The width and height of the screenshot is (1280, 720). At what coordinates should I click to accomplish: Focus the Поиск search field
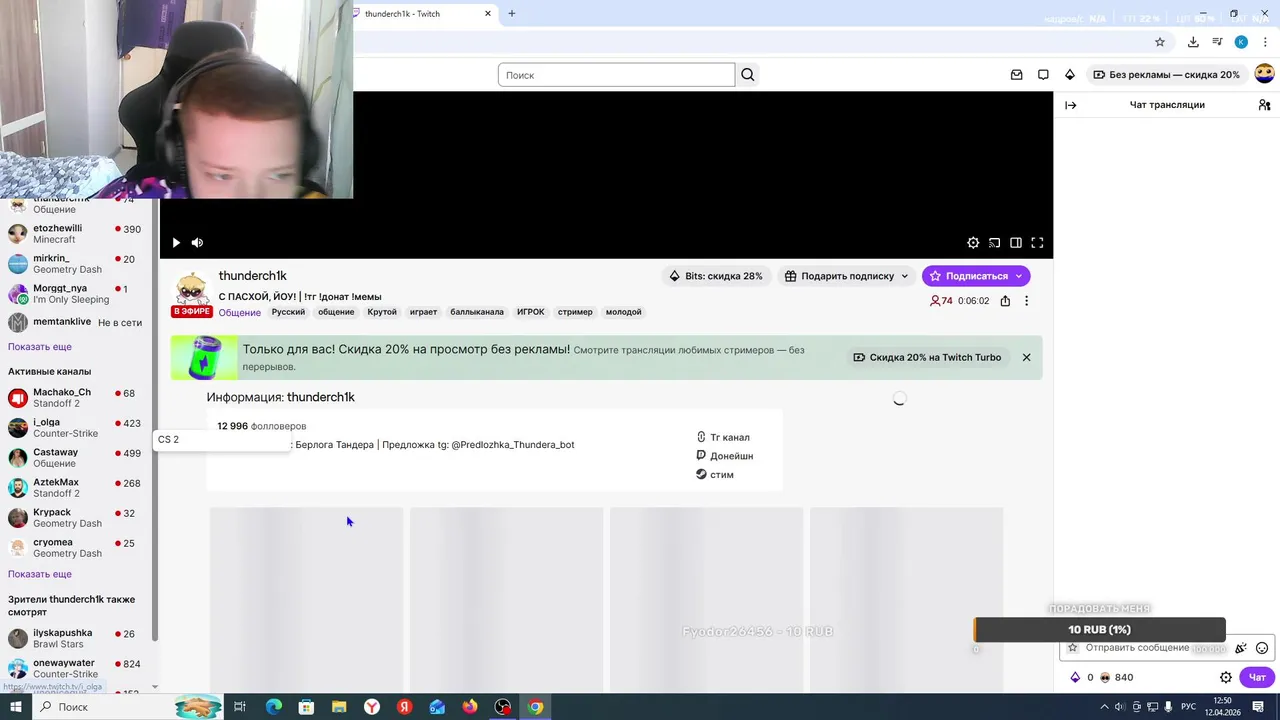(x=616, y=75)
